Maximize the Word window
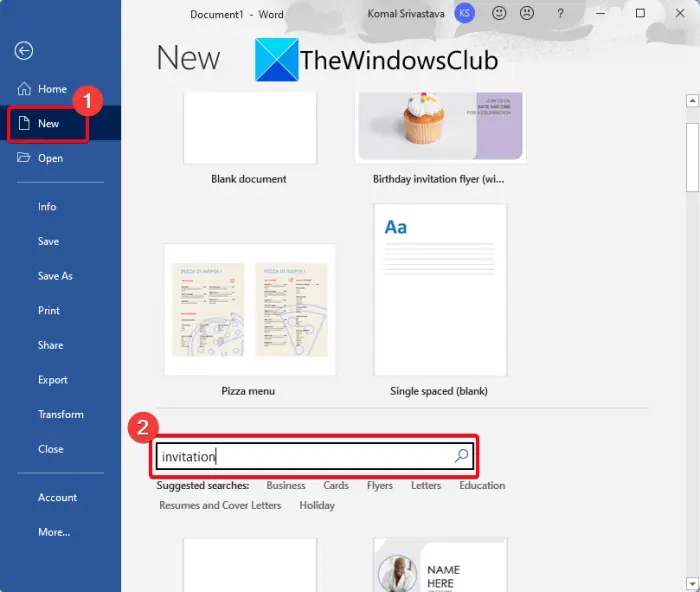Screen dimensions: 700x592 640,13
